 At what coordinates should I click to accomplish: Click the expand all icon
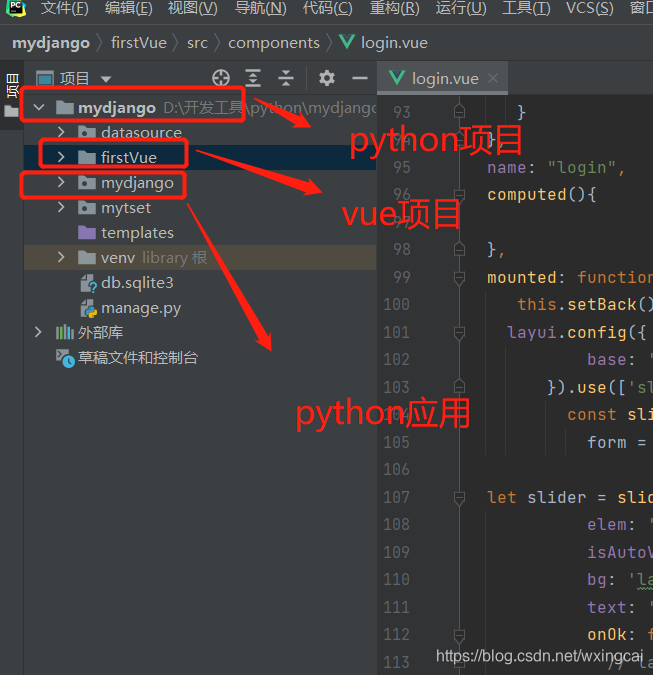click(253, 78)
